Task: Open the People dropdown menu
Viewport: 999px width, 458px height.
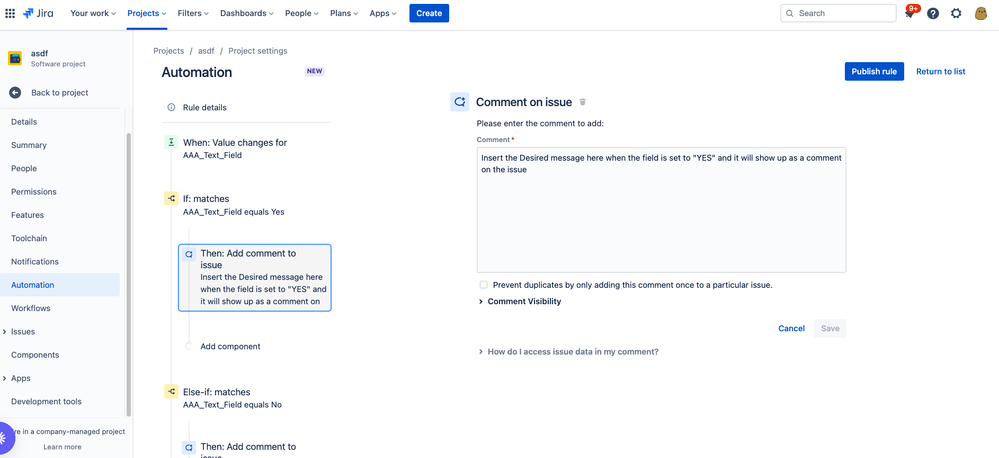Action: tap(302, 13)
